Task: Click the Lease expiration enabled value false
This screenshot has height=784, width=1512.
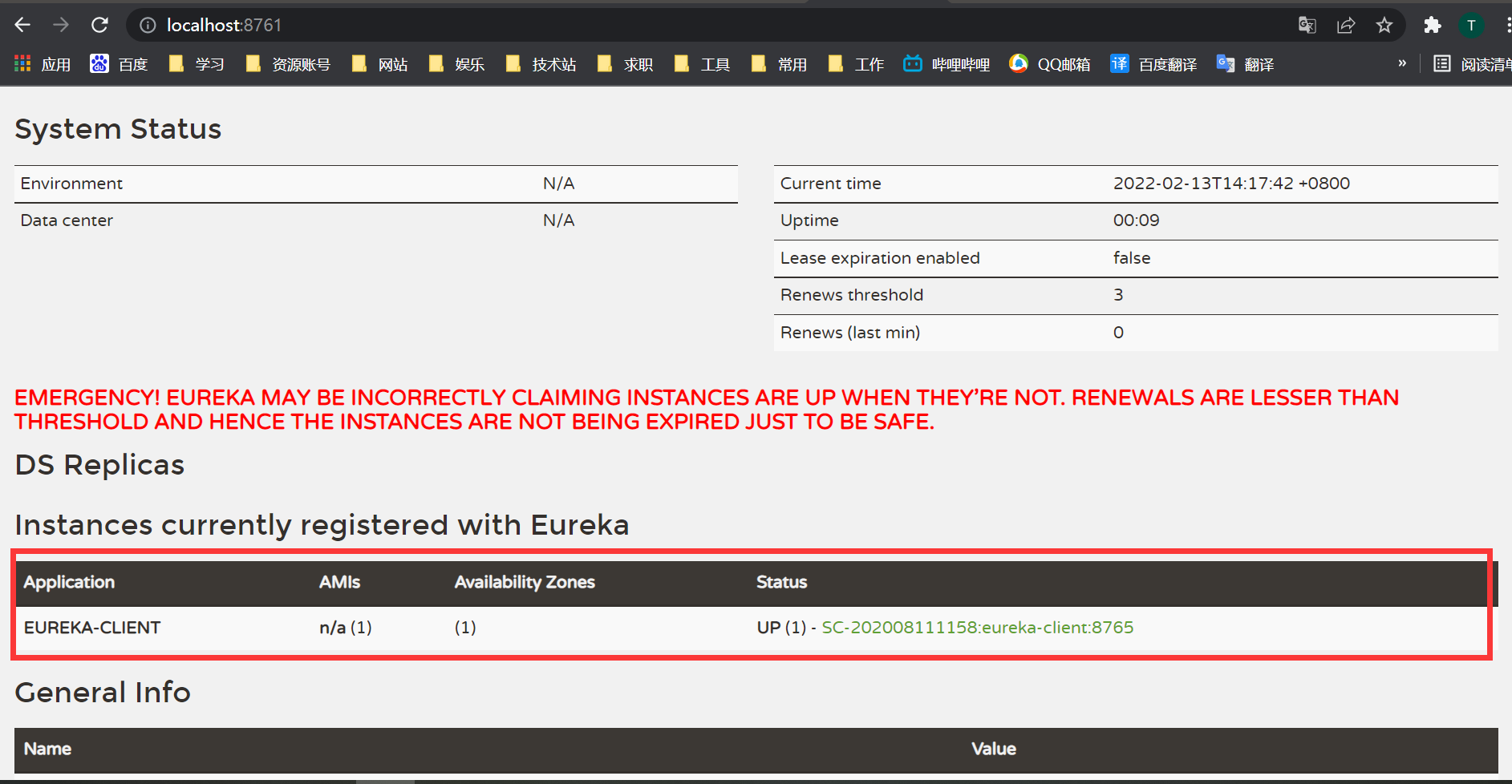Action: point(1132,258)
